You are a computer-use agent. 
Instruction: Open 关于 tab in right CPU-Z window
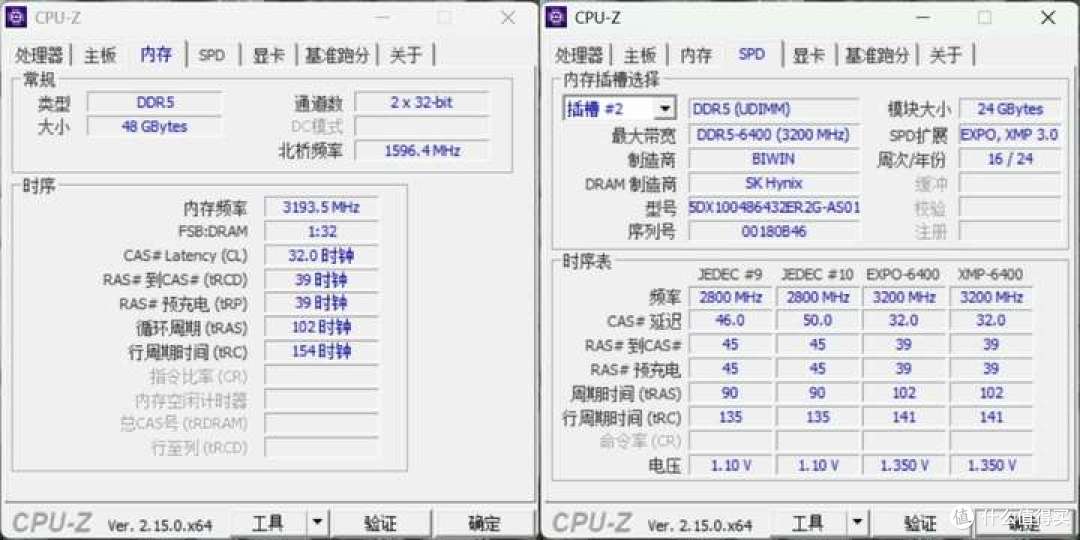(x=945, y=55)
